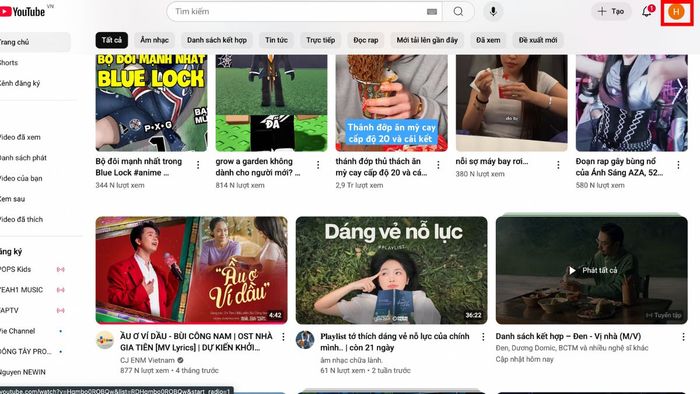Viewport: 700px width, 394px height.
Task: Focus the Tìm kiếm search field
Action: (x=304, y=12)
